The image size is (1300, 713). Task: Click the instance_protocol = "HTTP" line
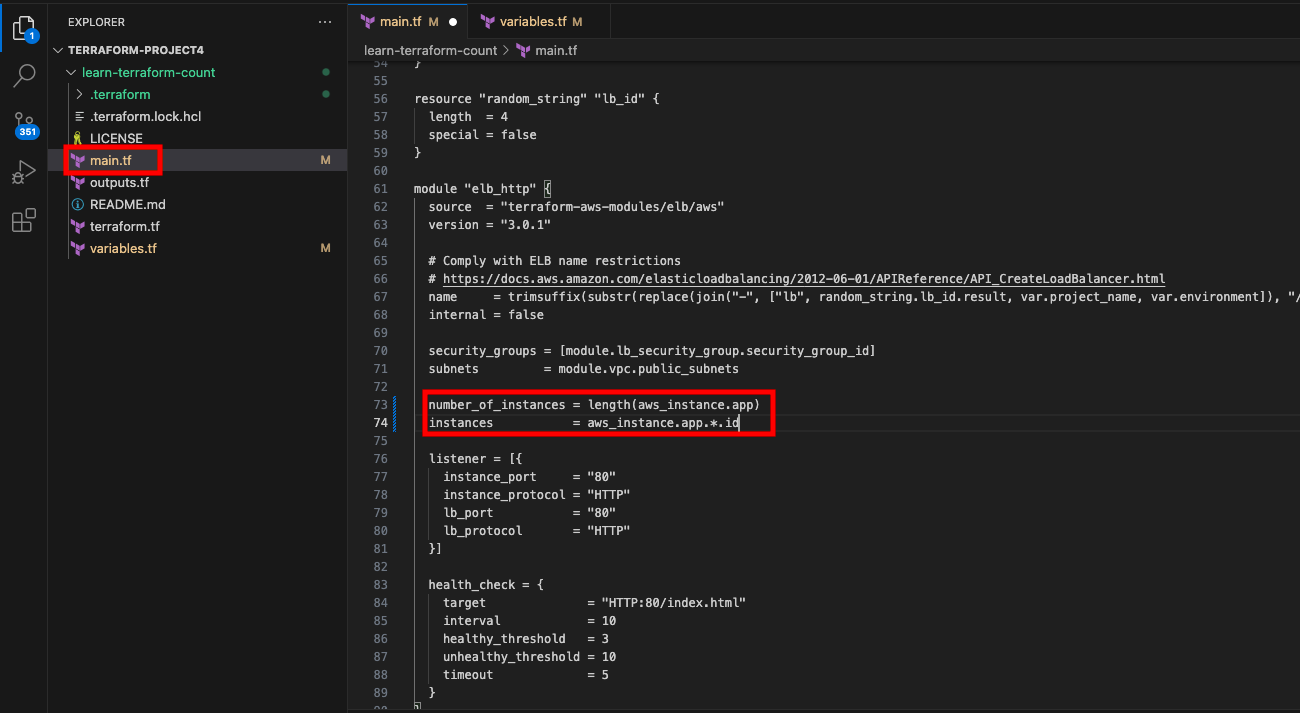(x=536, y=495)
